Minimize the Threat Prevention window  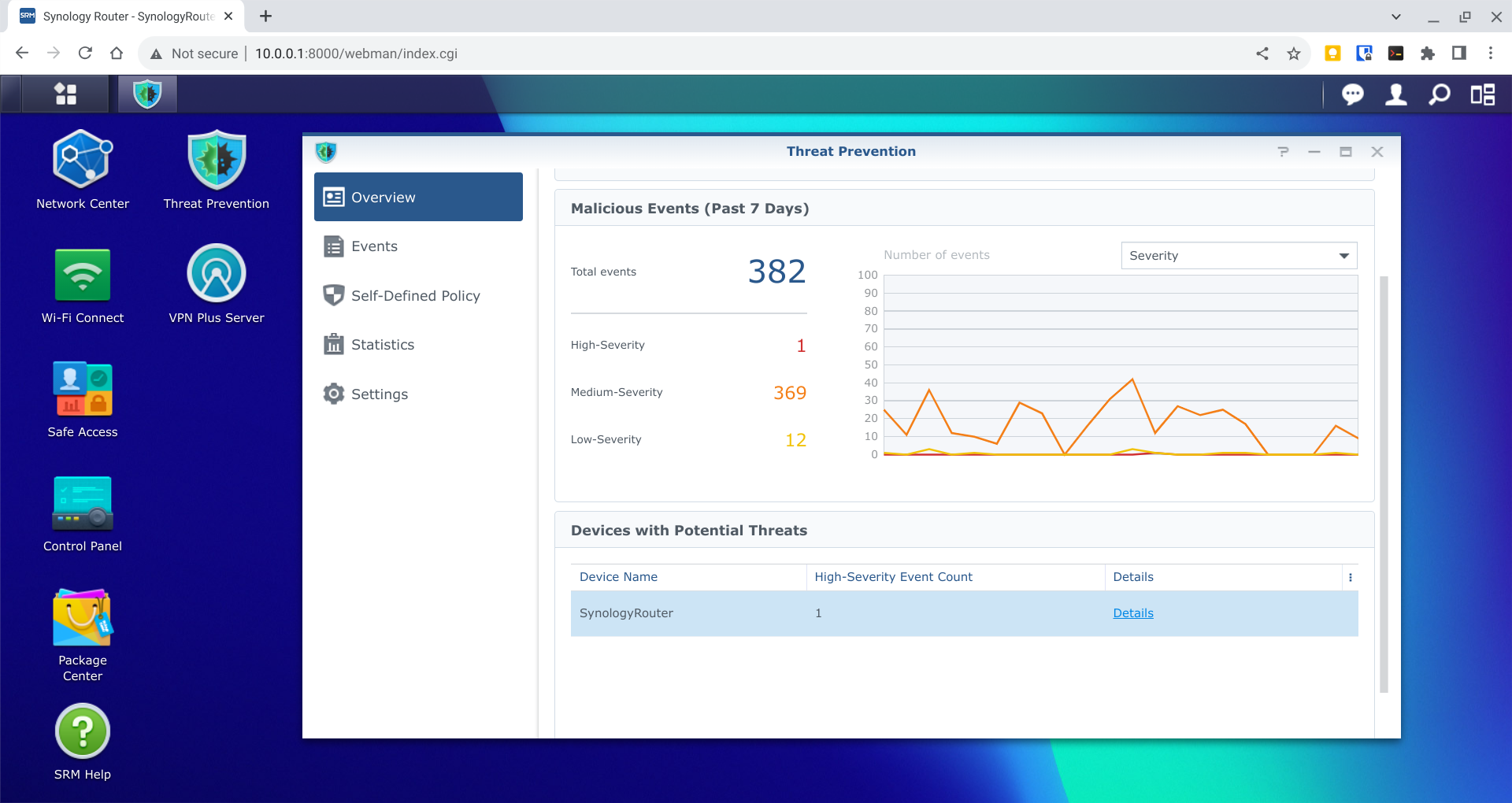[x=1314, y=152]
